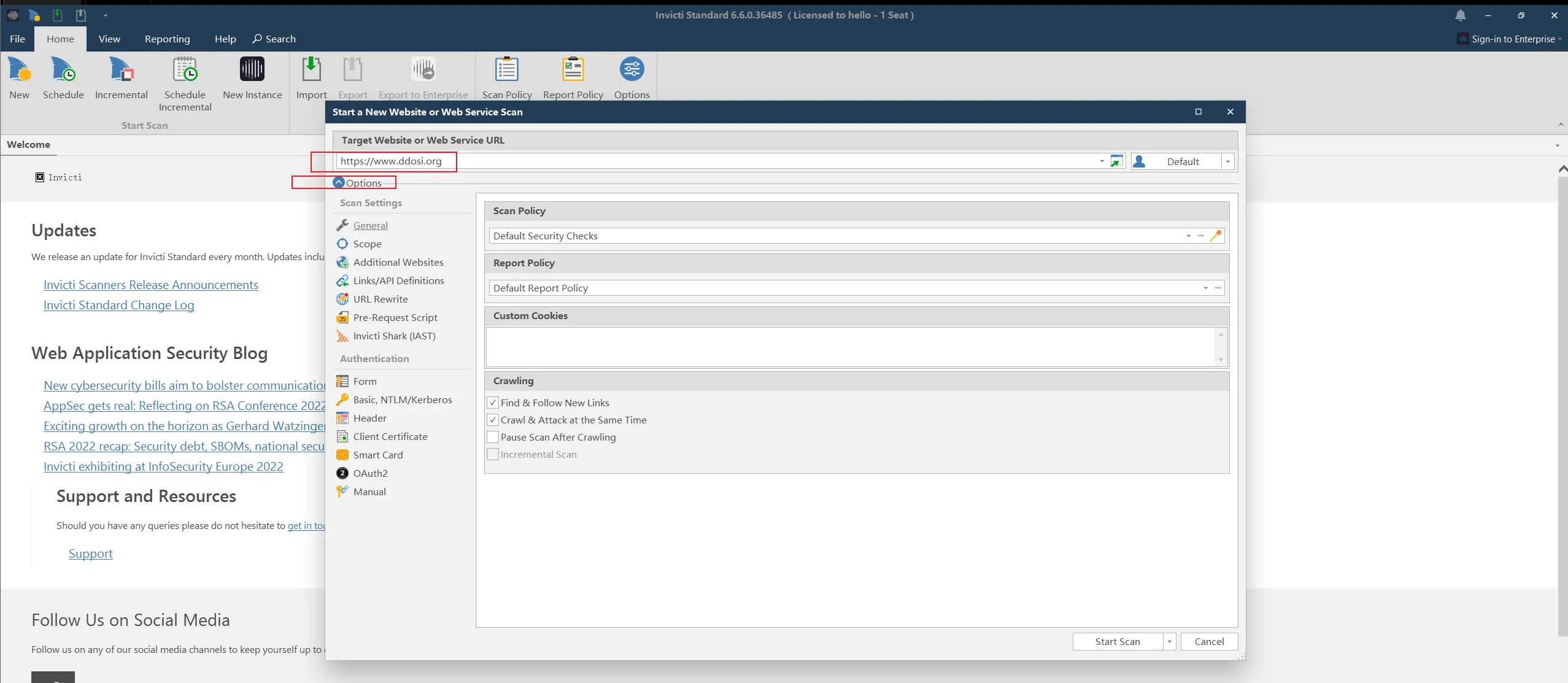Click the open-in-browser icon beside URL field
Image resolution: width=1568 pixels, height=683 pixels.
pyautogui.click(x=1117, y=161)
